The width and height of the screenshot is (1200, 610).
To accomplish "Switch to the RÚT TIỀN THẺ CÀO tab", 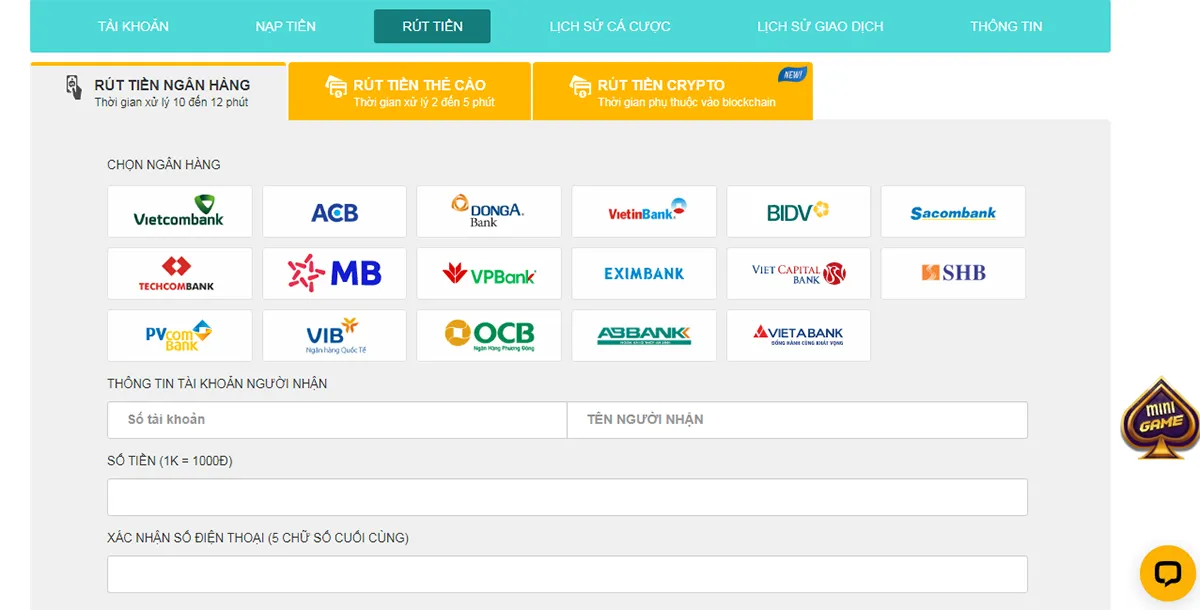I will click(410, 92).
